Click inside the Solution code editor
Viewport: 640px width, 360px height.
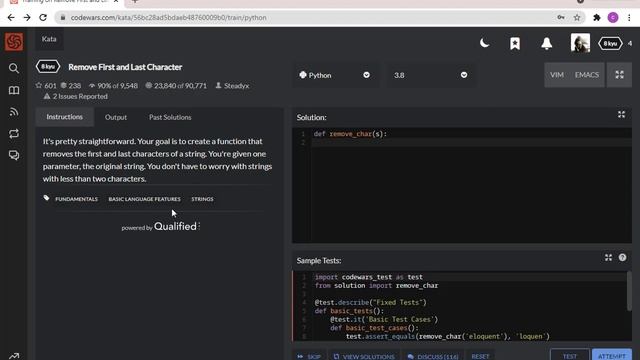click(462, 186)
